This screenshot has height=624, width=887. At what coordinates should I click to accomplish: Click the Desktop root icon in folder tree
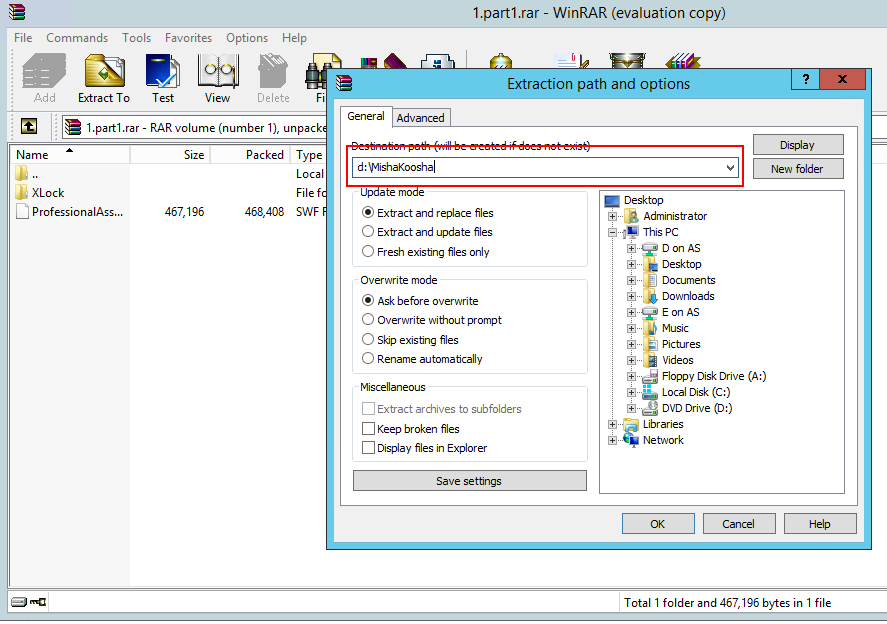[x=612, y=200]
